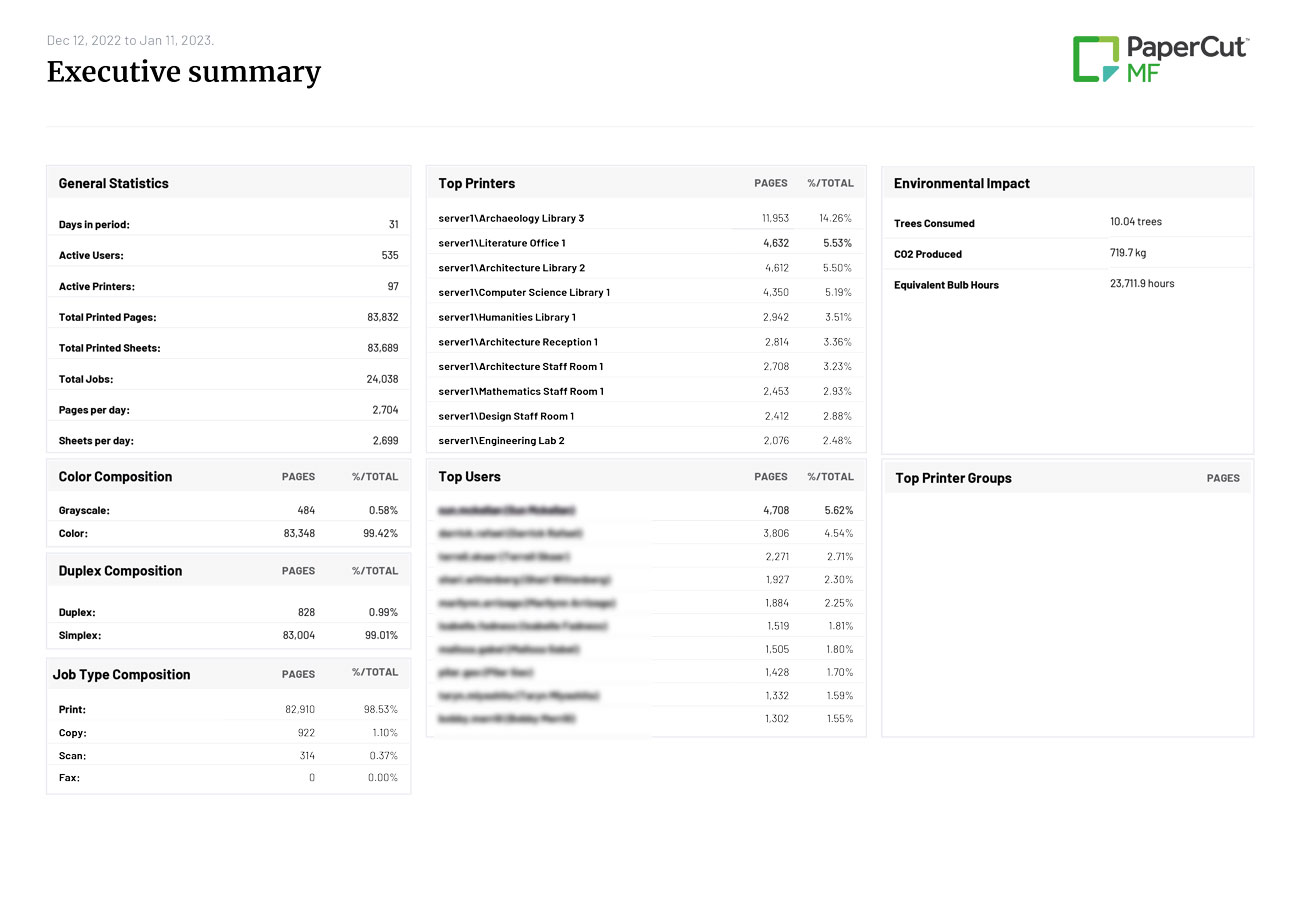Click the Archaeology Library pages value 11,953
This screenshot has width=1300, height=919.
[x=775, y=218]
